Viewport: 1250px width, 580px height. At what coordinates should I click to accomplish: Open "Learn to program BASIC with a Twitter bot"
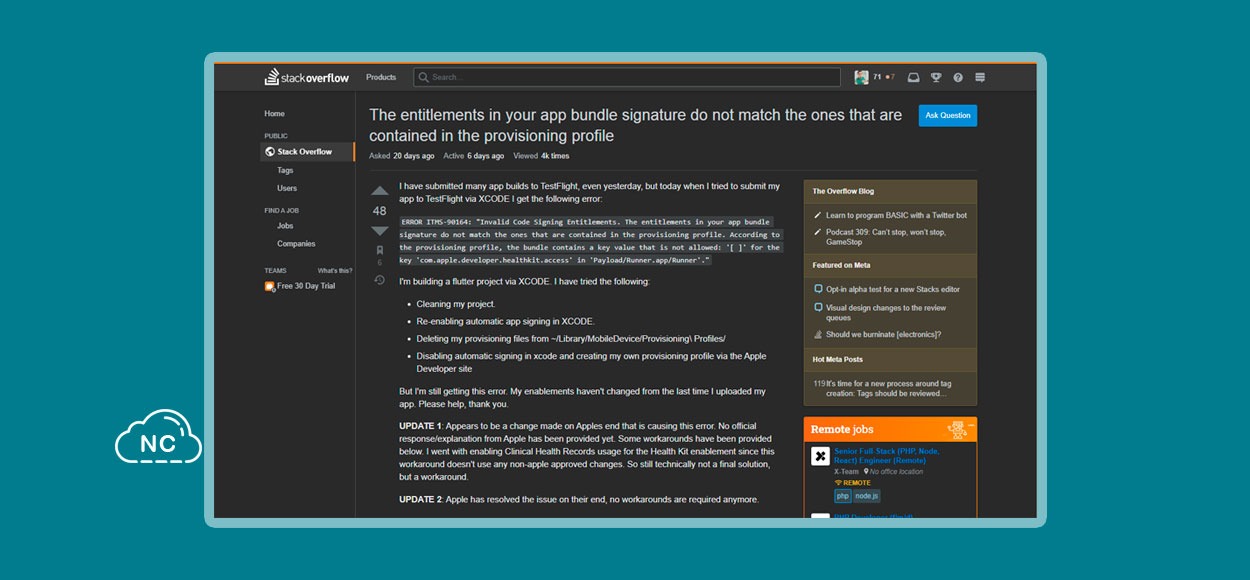(x=896, y=215)
